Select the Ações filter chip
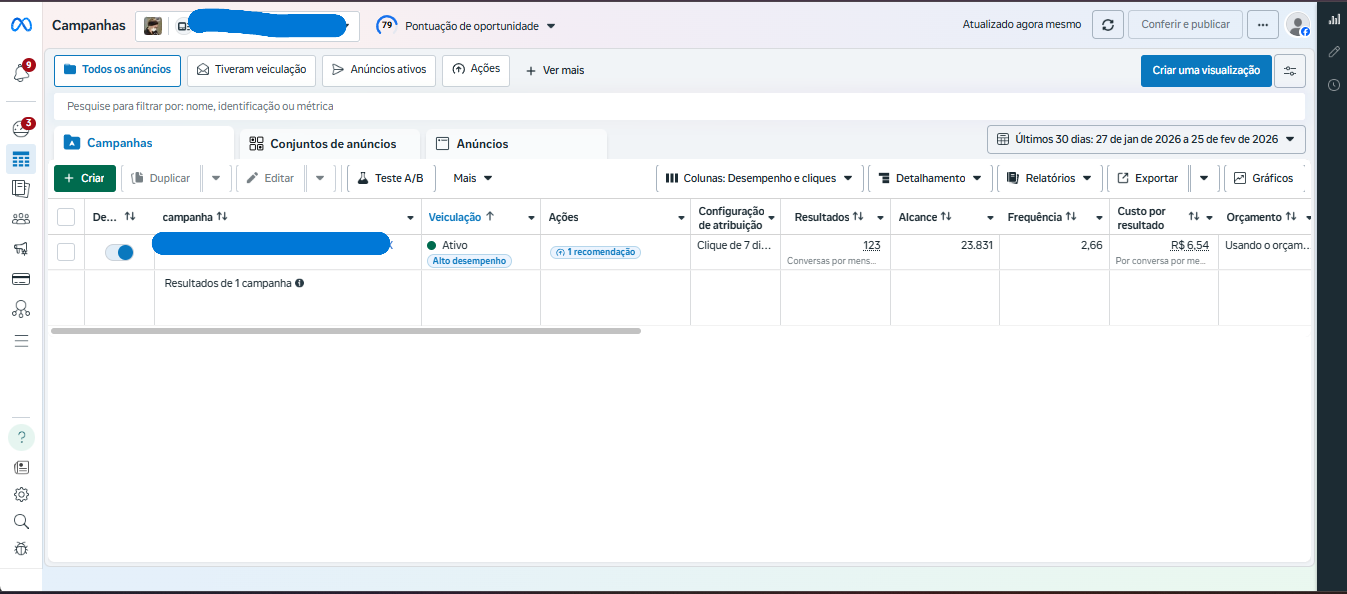The width and height of the screenshot is (1347, 594). click(476, 70)
